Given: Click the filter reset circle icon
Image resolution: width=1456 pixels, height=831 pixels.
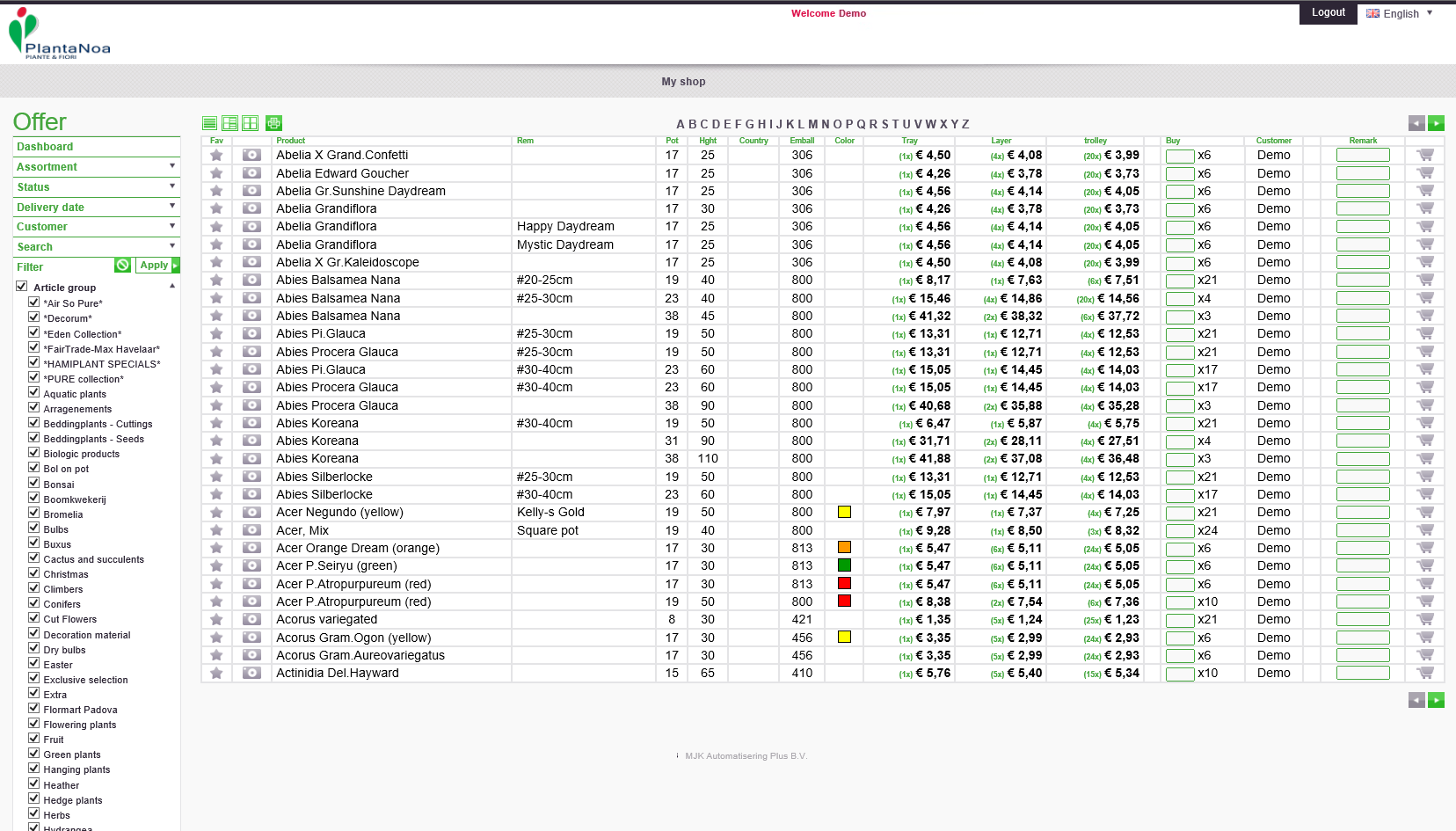Looking at the screenshot, I should (x=122, y=266).
